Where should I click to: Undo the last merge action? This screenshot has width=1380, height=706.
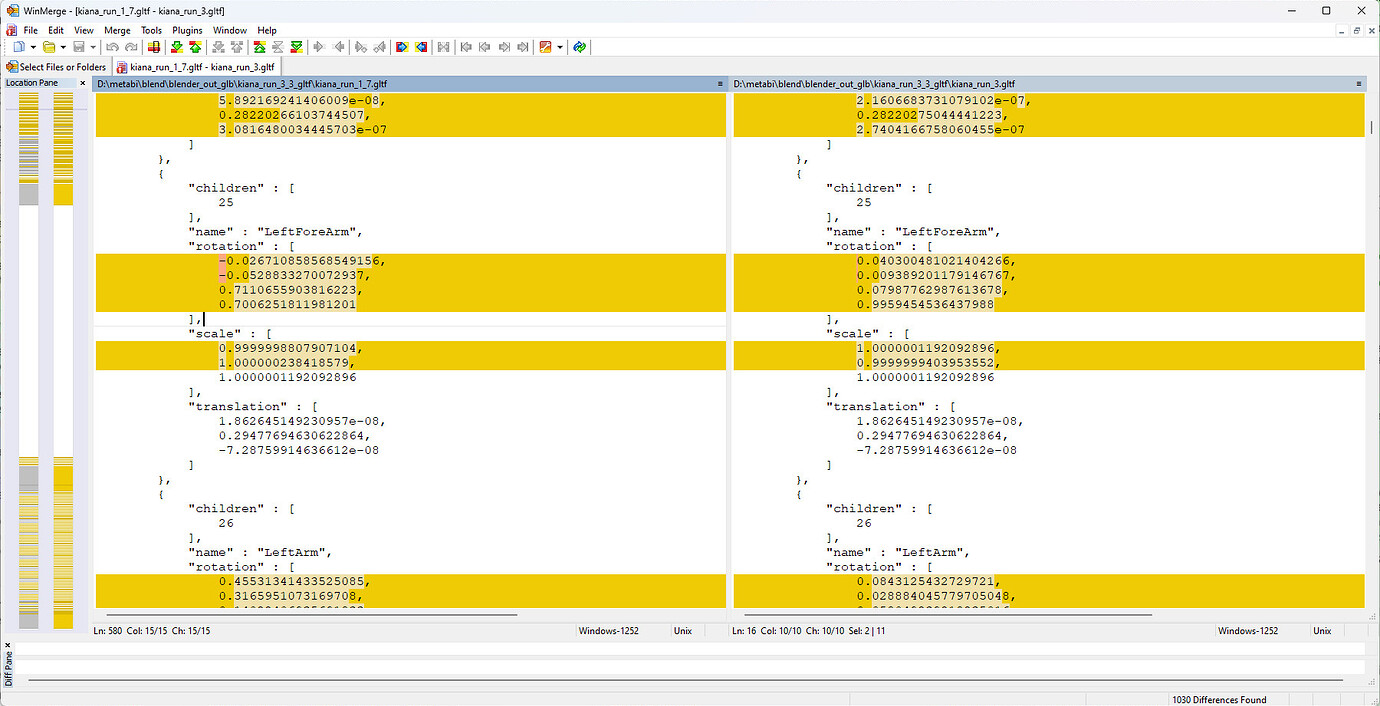coord(113,47)
